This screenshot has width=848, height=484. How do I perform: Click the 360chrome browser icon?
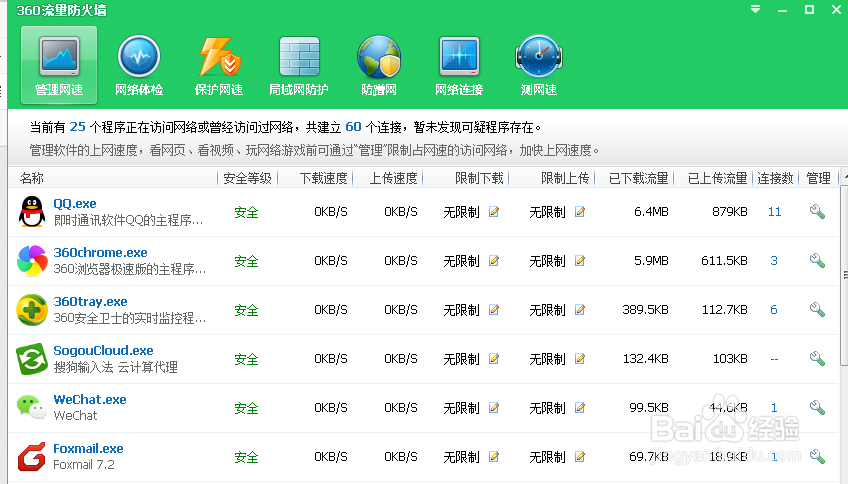tap(32, 261)
